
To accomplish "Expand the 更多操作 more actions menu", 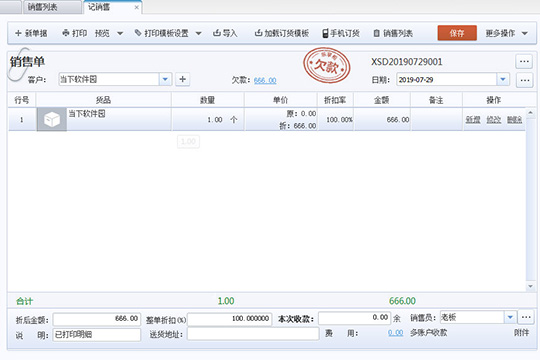I will coord(506,33).
